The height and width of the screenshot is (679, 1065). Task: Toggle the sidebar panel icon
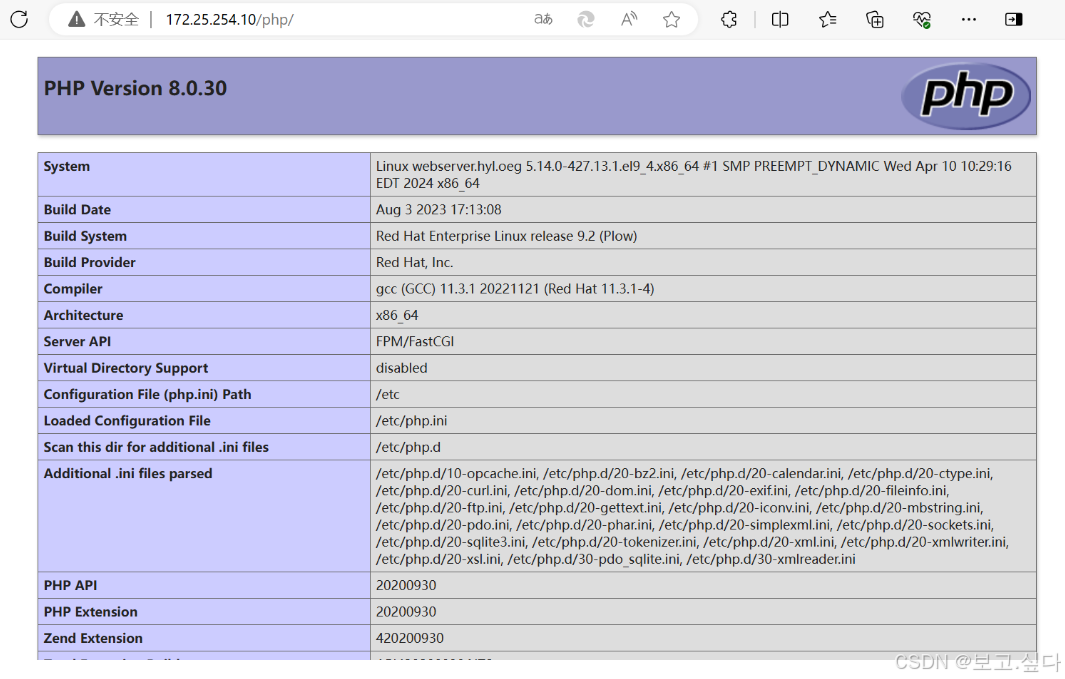pos(1013,20)
